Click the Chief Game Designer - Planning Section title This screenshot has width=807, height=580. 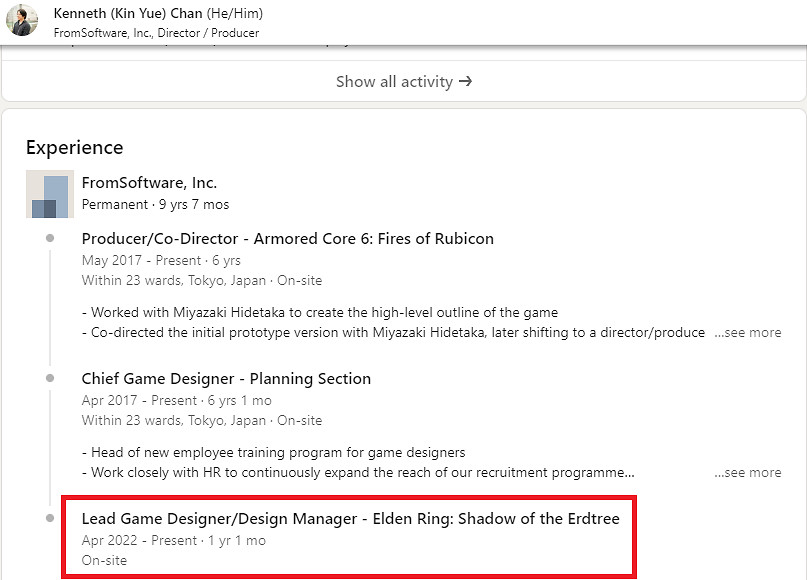[226, 379]
